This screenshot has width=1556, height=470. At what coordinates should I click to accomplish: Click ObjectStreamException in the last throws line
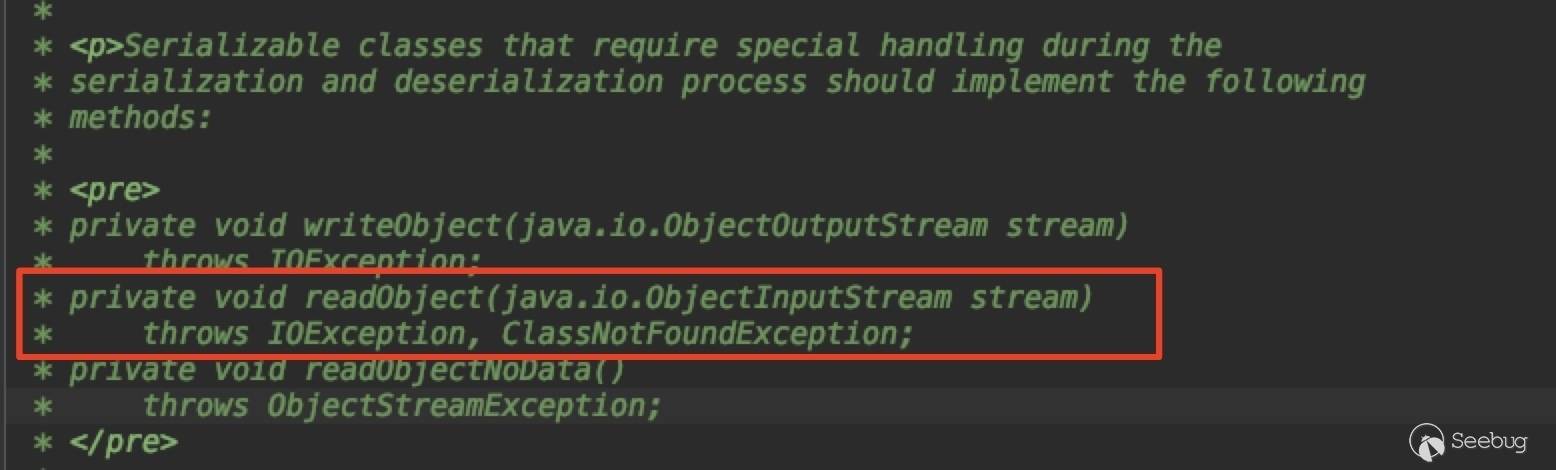(456, 406)
